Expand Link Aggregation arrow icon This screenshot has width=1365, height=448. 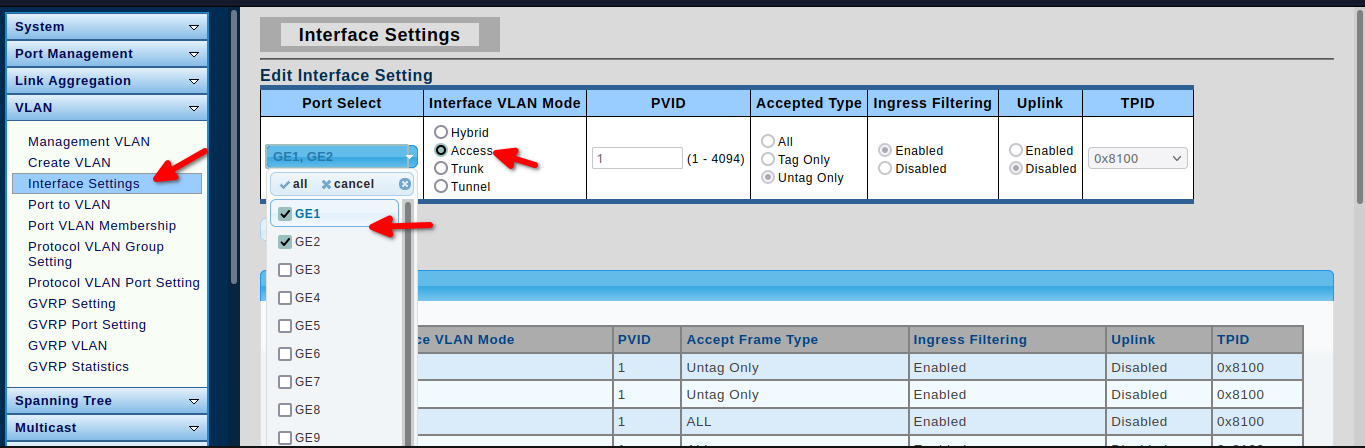[194, 81]
